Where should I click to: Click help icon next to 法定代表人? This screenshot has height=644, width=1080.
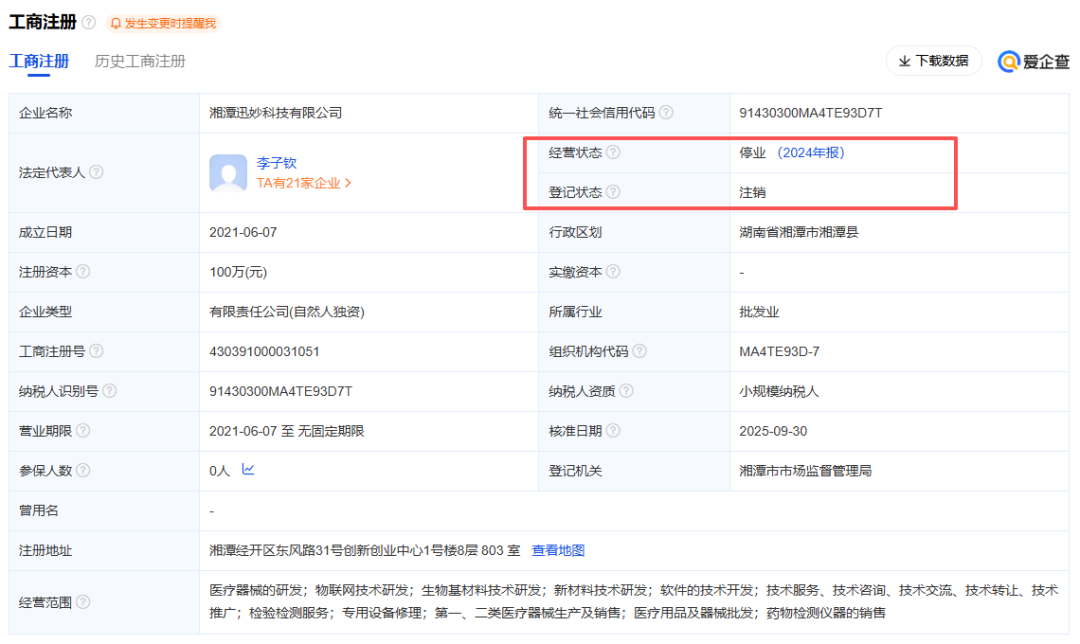[96, 172]
